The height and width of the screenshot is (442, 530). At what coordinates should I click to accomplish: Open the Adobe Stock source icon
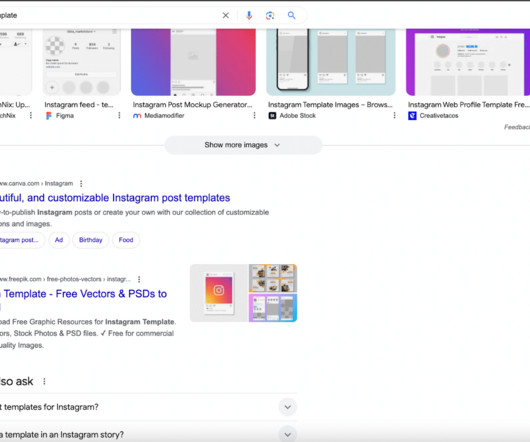point(272,116)
